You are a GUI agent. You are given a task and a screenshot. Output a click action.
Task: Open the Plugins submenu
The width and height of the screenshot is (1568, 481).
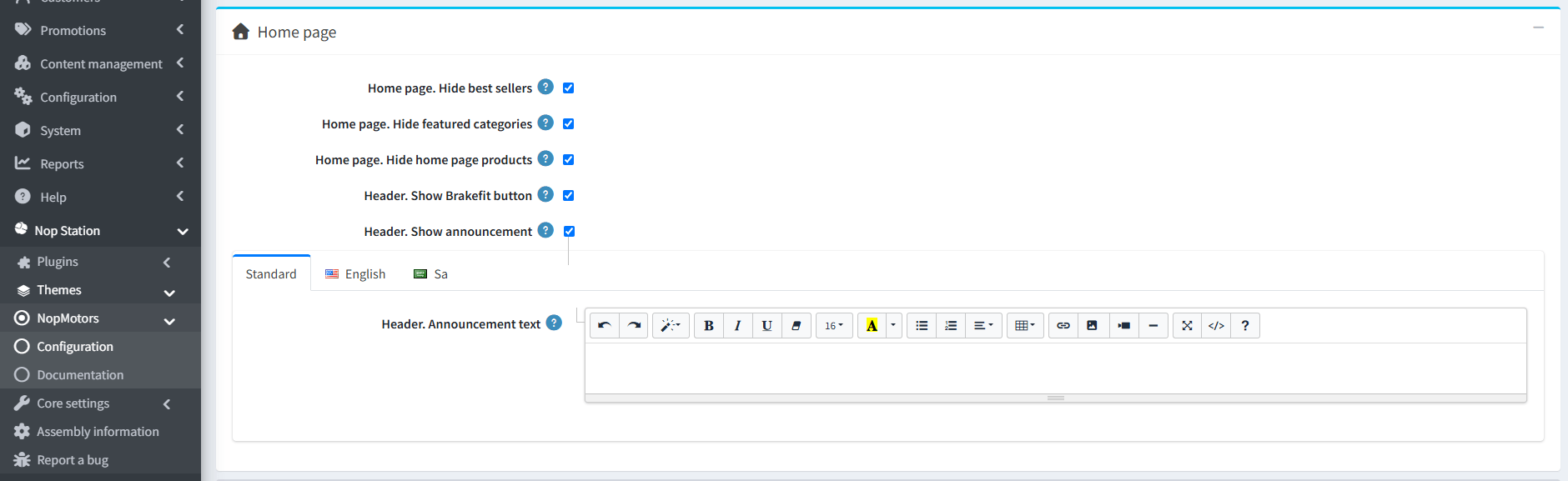pos(100,262)
